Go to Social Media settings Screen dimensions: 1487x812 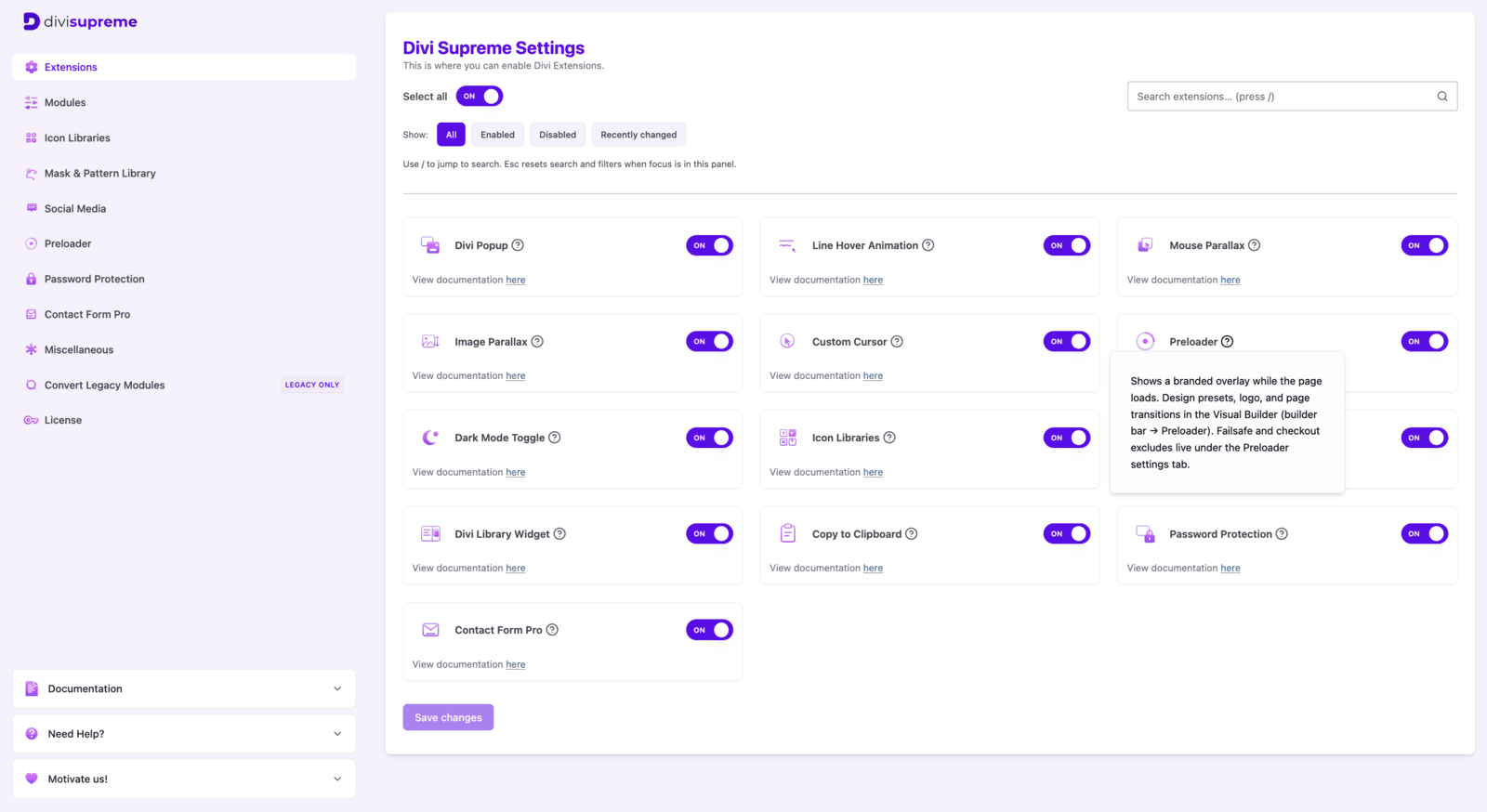click(184, 208)
